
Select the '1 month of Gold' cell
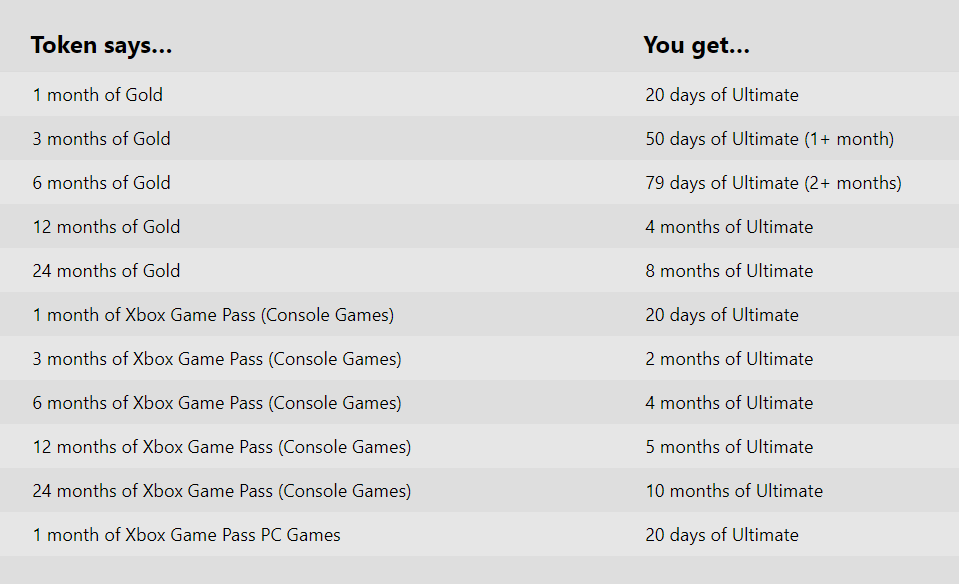pyautogui.click(x=98, y=95)
